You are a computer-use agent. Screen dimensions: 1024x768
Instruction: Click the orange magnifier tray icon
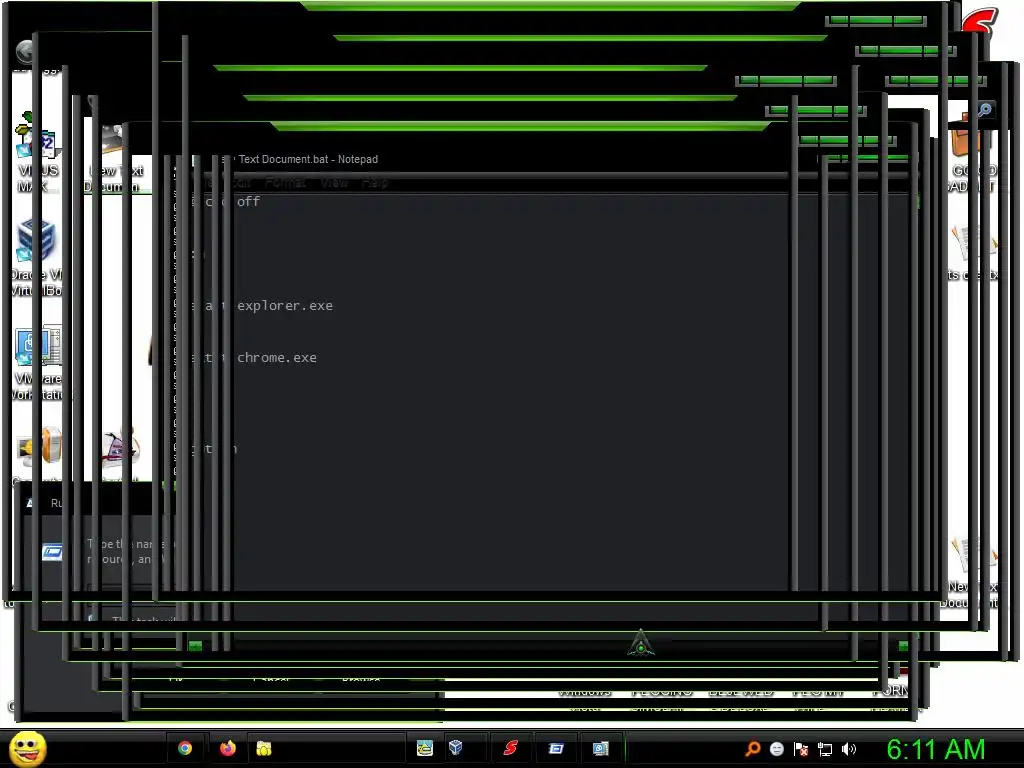coord(753,748)
